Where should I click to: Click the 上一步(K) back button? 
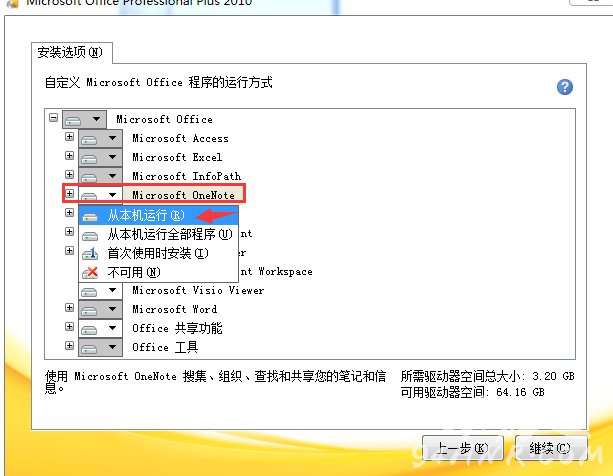click(x=462, y=449)
